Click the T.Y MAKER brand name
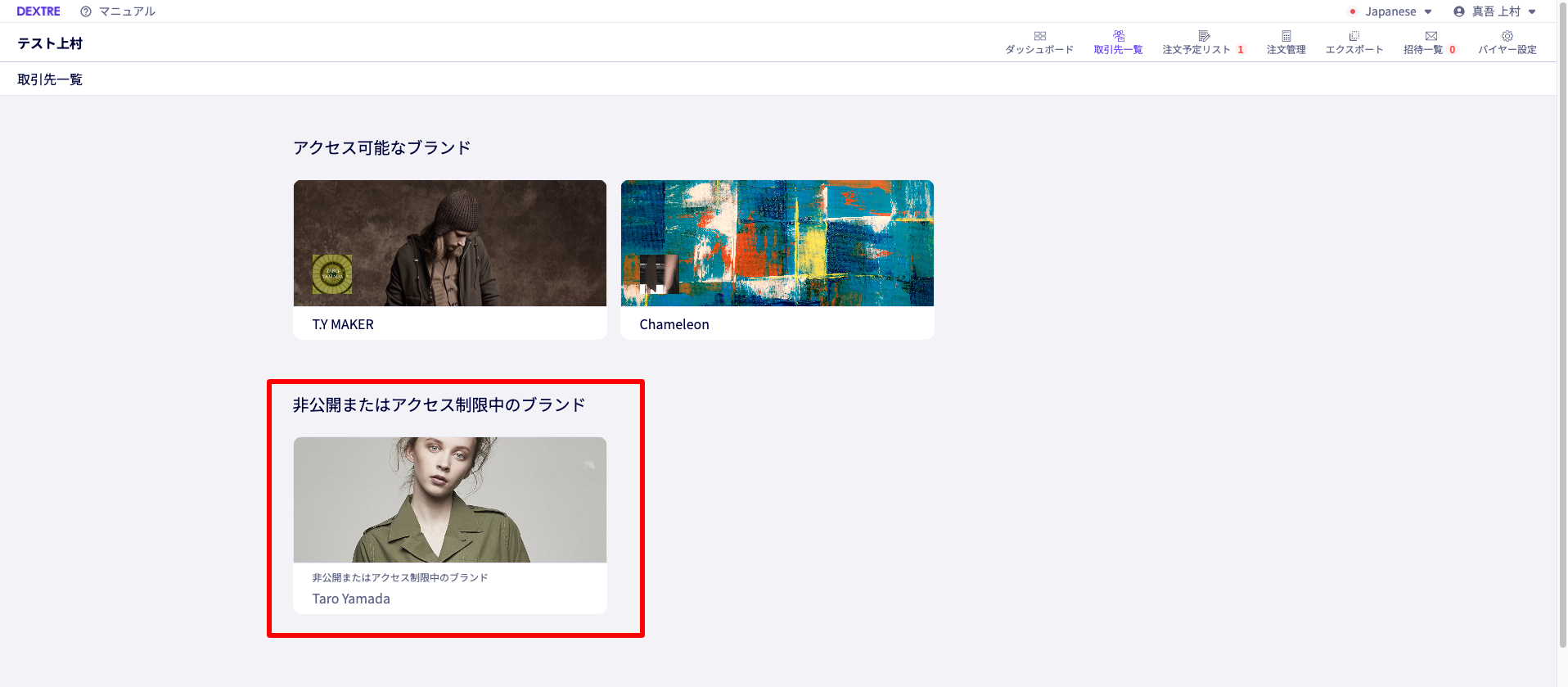1568x687 pixels. (343, 324)
